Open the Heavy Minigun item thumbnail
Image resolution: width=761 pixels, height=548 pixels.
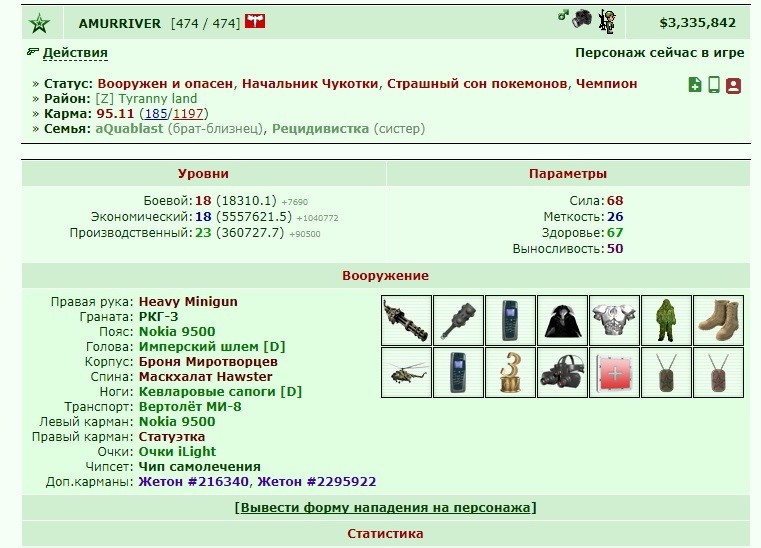[x=406, y=320]
